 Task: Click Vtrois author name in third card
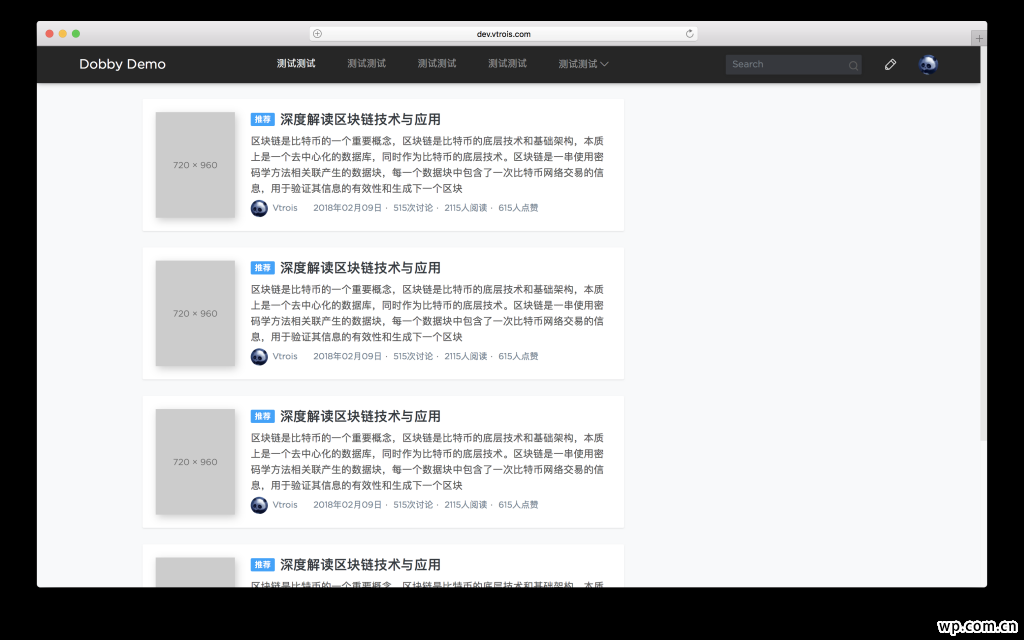[x=285, y=504]
